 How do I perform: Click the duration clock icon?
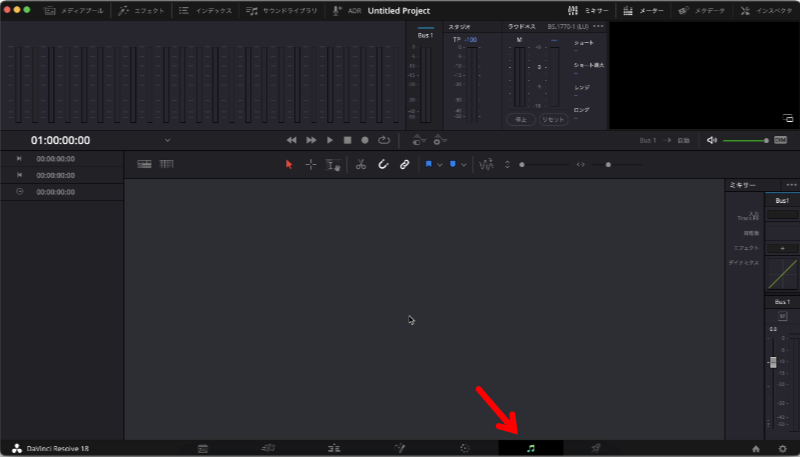click(19, 192)
